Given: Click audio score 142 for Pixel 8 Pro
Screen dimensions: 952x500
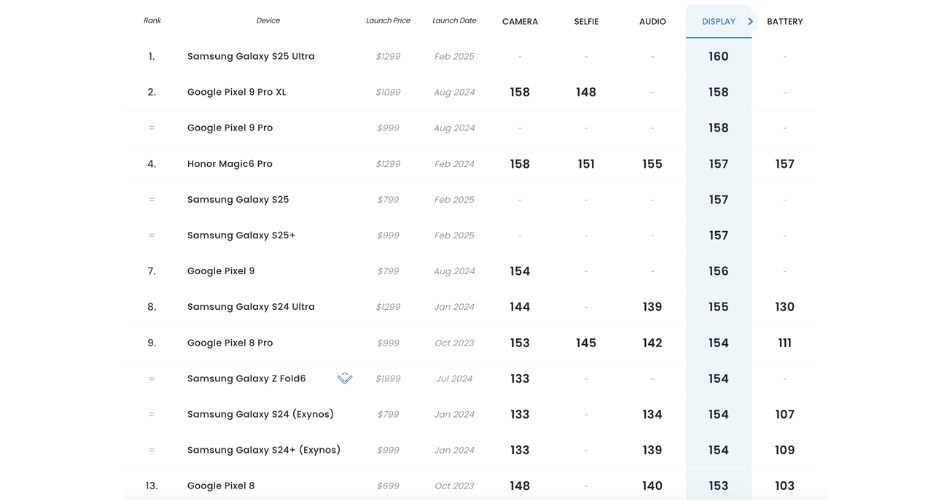Looking at the screenshot, I should tap(652, 343).
